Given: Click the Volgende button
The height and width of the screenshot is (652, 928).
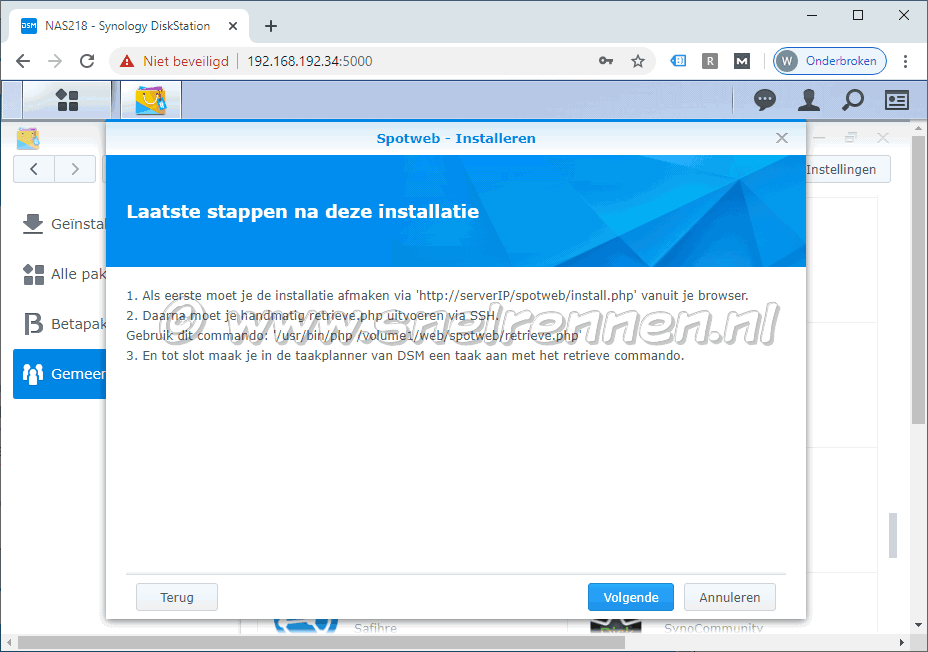Looking at the screenshot, I should [630, 597].
